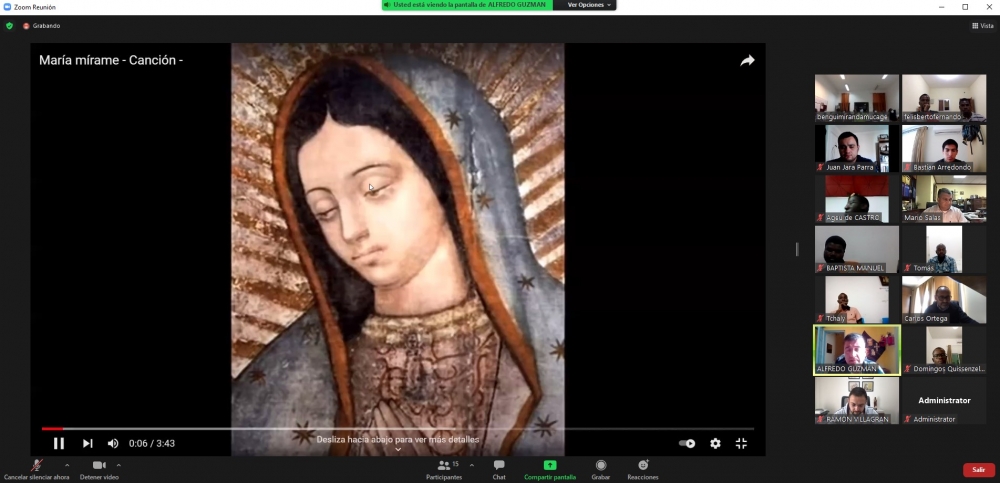The width and height of the screenshot is (1000, 483).
Task: Click the share arrow on video
Action: 747,61
